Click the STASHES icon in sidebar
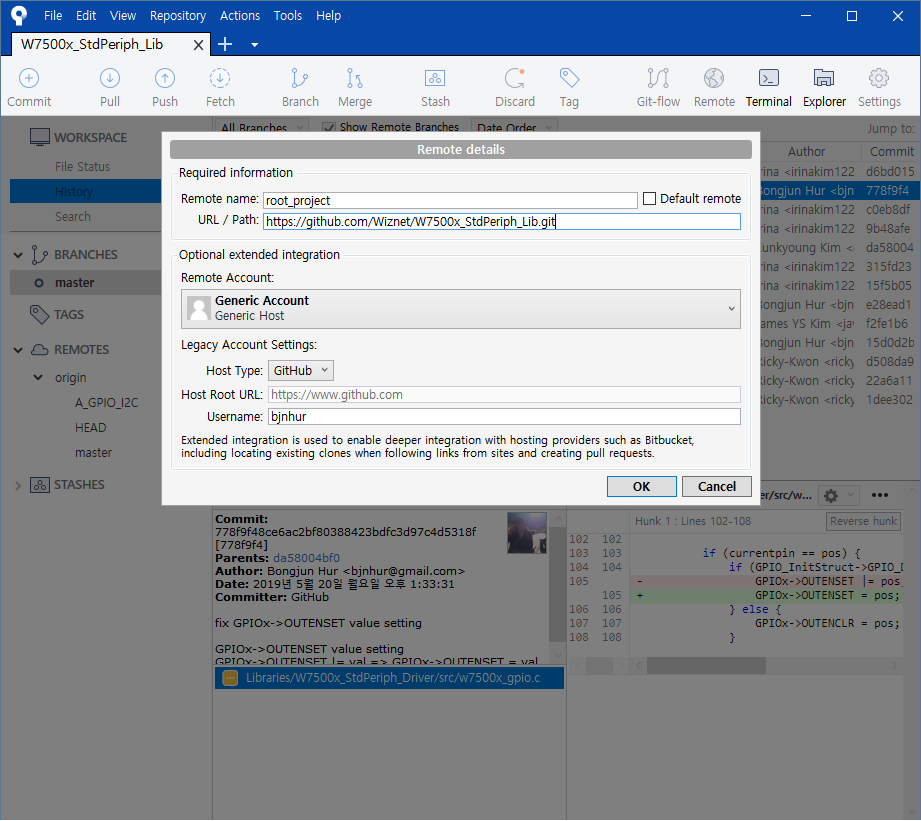The width and height of the screenshot is (921, 821). [39, 485]
